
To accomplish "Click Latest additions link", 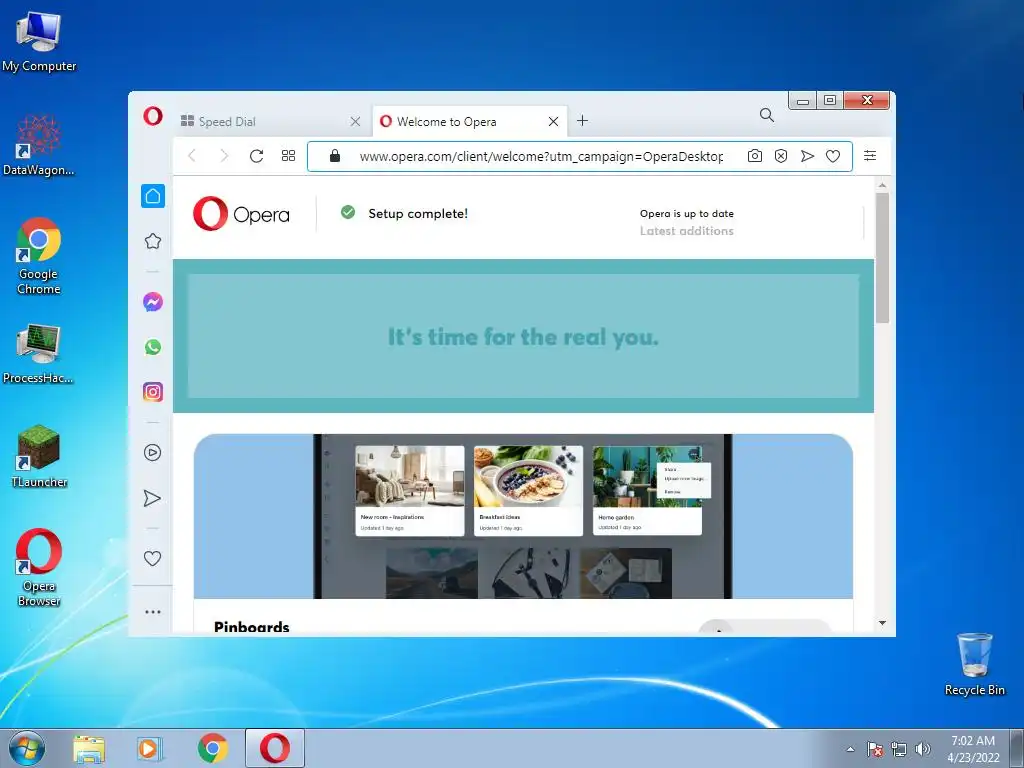I will [686, 231].
